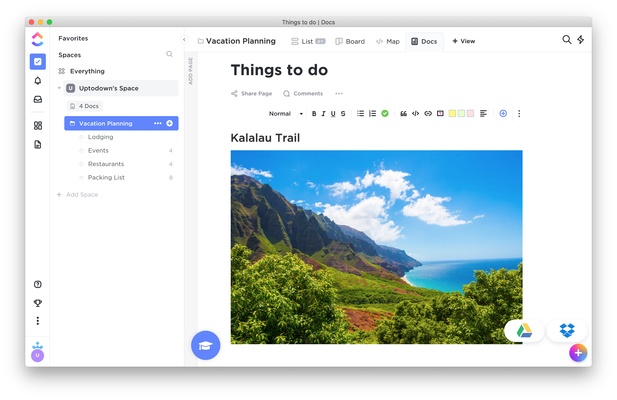
Task: Insert a table with the toolbar icon
Action: pyautogui.click(x=440, y=114)
